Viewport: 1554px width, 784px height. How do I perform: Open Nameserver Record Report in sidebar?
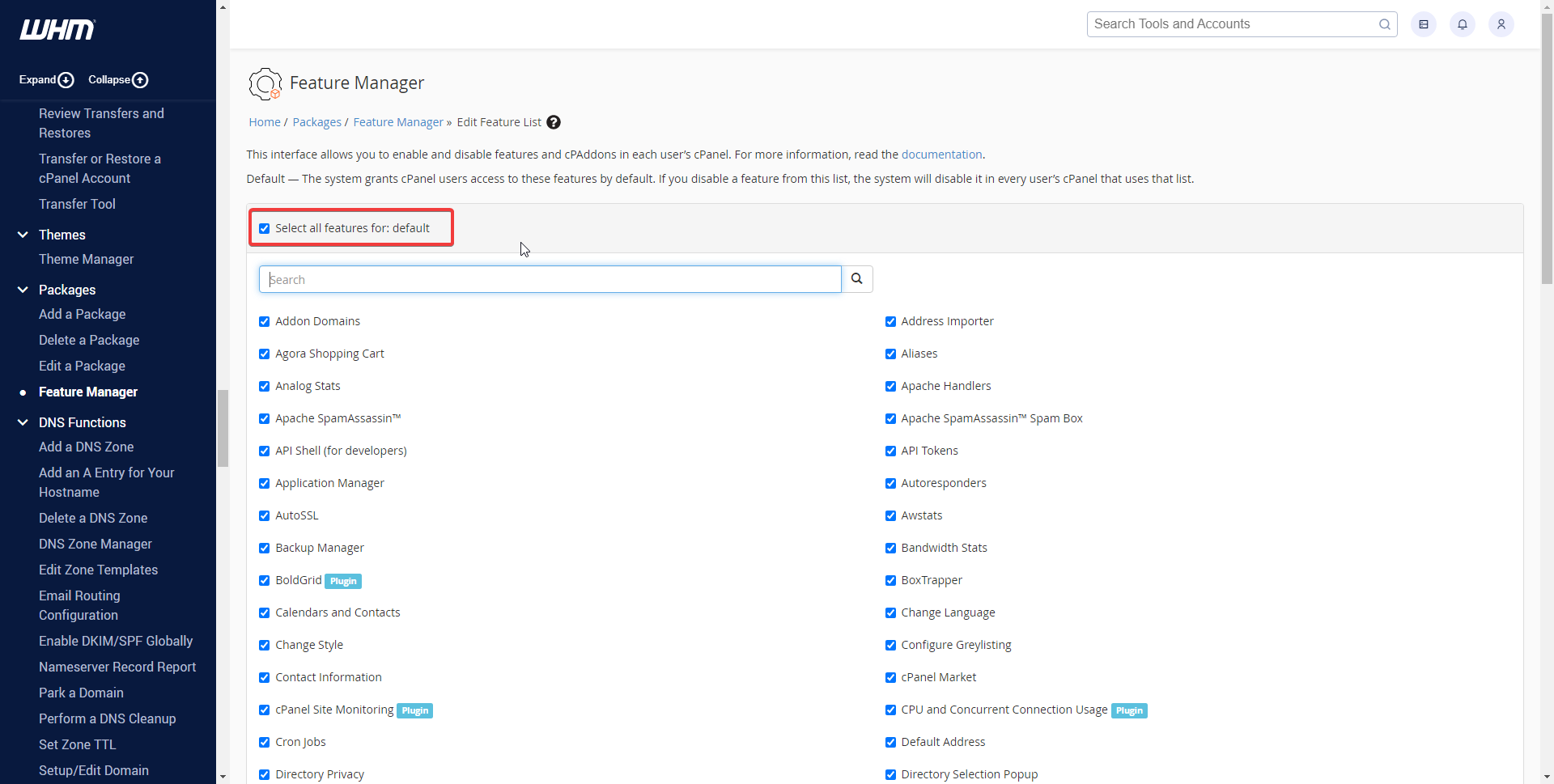click(117, 667)
